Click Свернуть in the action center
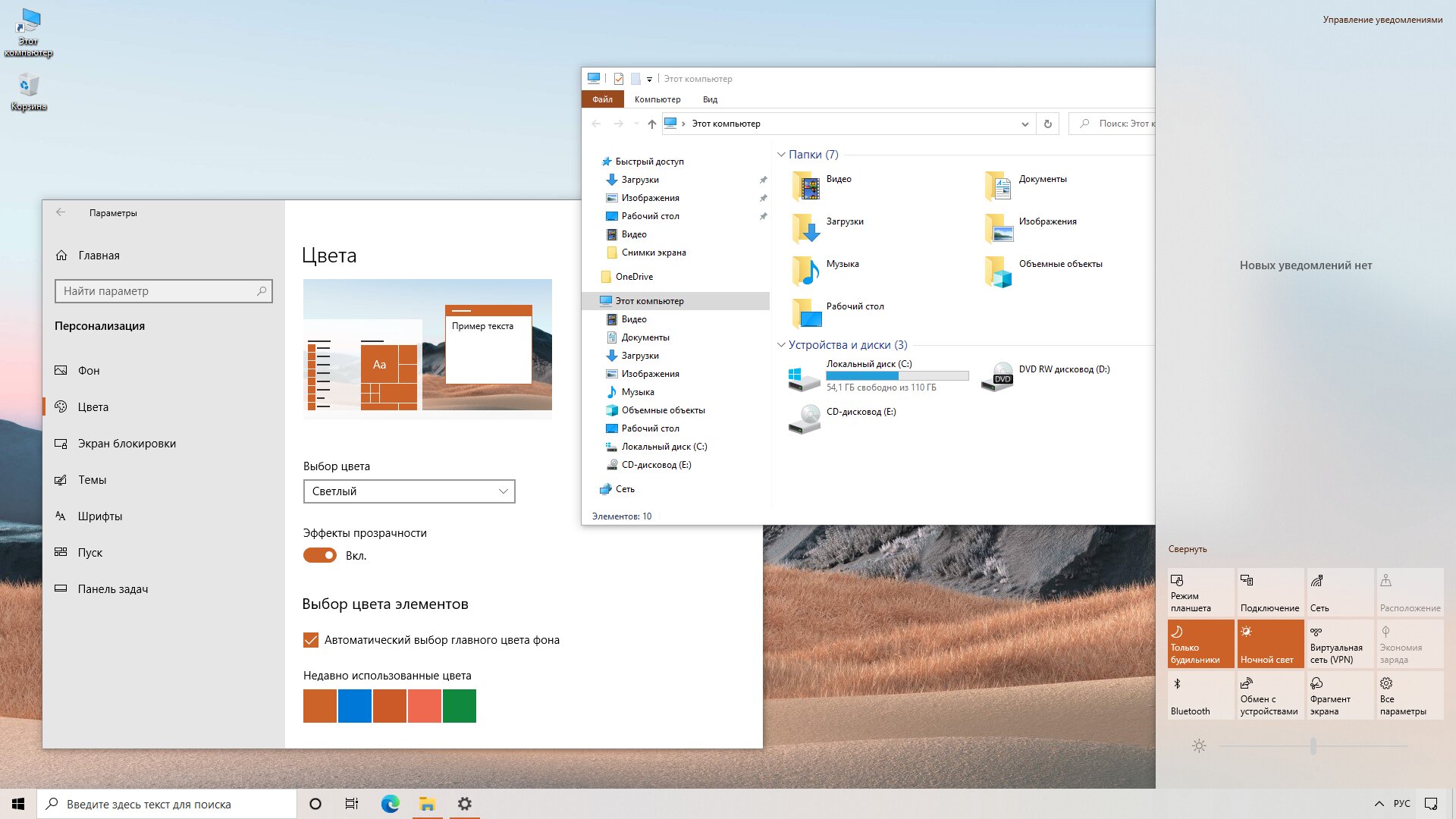 pyautogui.click(x=1188, y=549)
